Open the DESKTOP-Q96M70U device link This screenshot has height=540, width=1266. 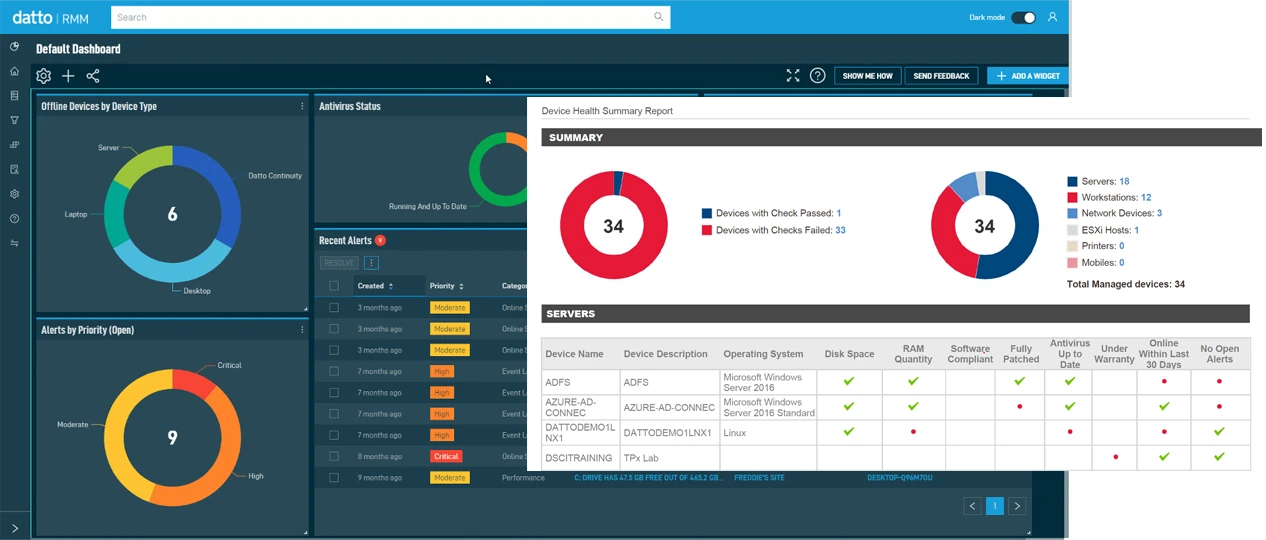pos(900,478)
